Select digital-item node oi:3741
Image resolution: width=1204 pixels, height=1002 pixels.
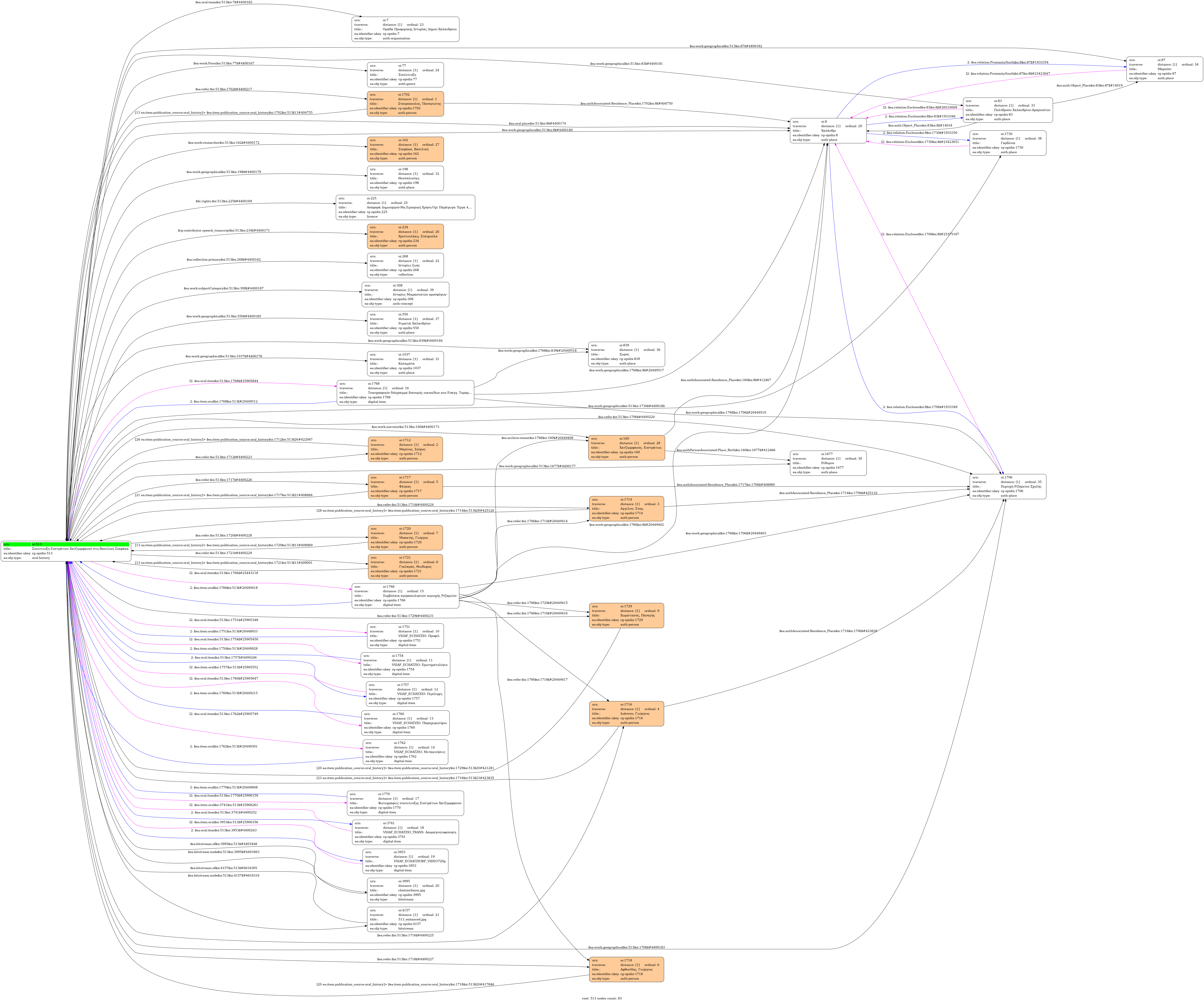405,832
